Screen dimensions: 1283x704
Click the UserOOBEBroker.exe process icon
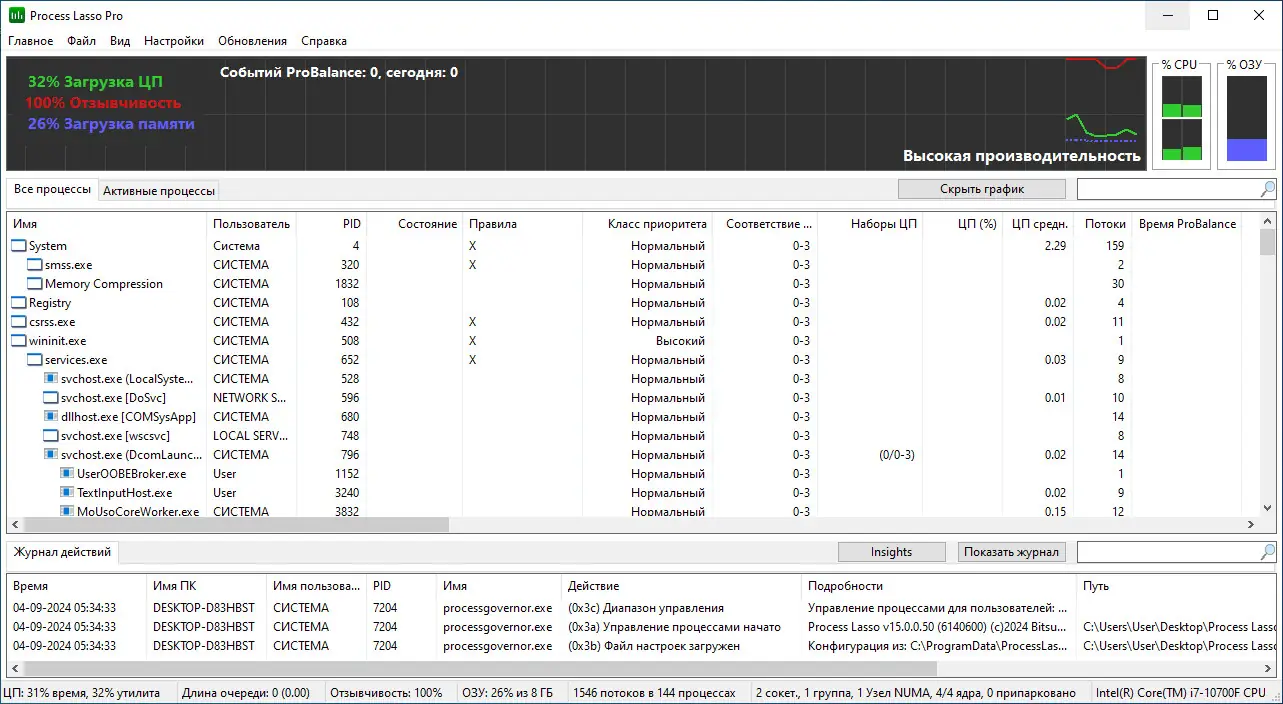67,474
